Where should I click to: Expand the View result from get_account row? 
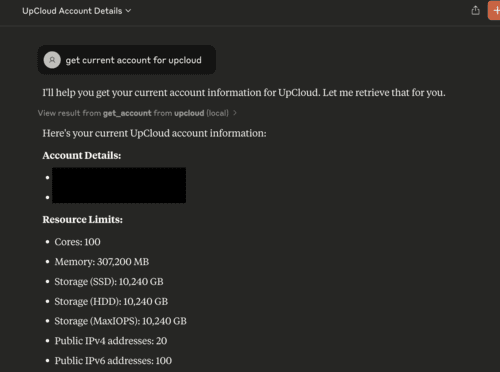pos(137,113)
